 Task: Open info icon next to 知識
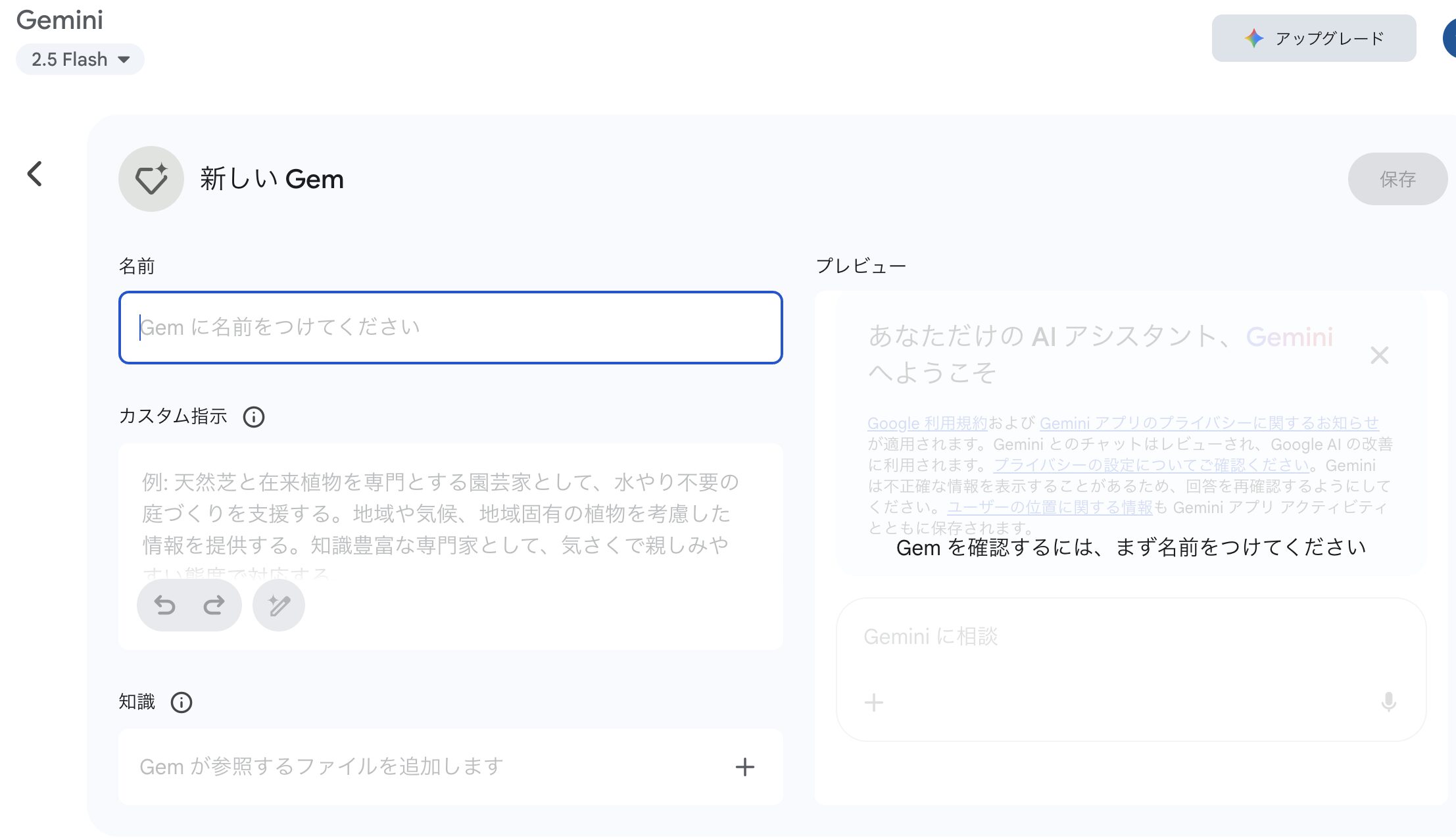pyautogui.click(x=182, y=702)
